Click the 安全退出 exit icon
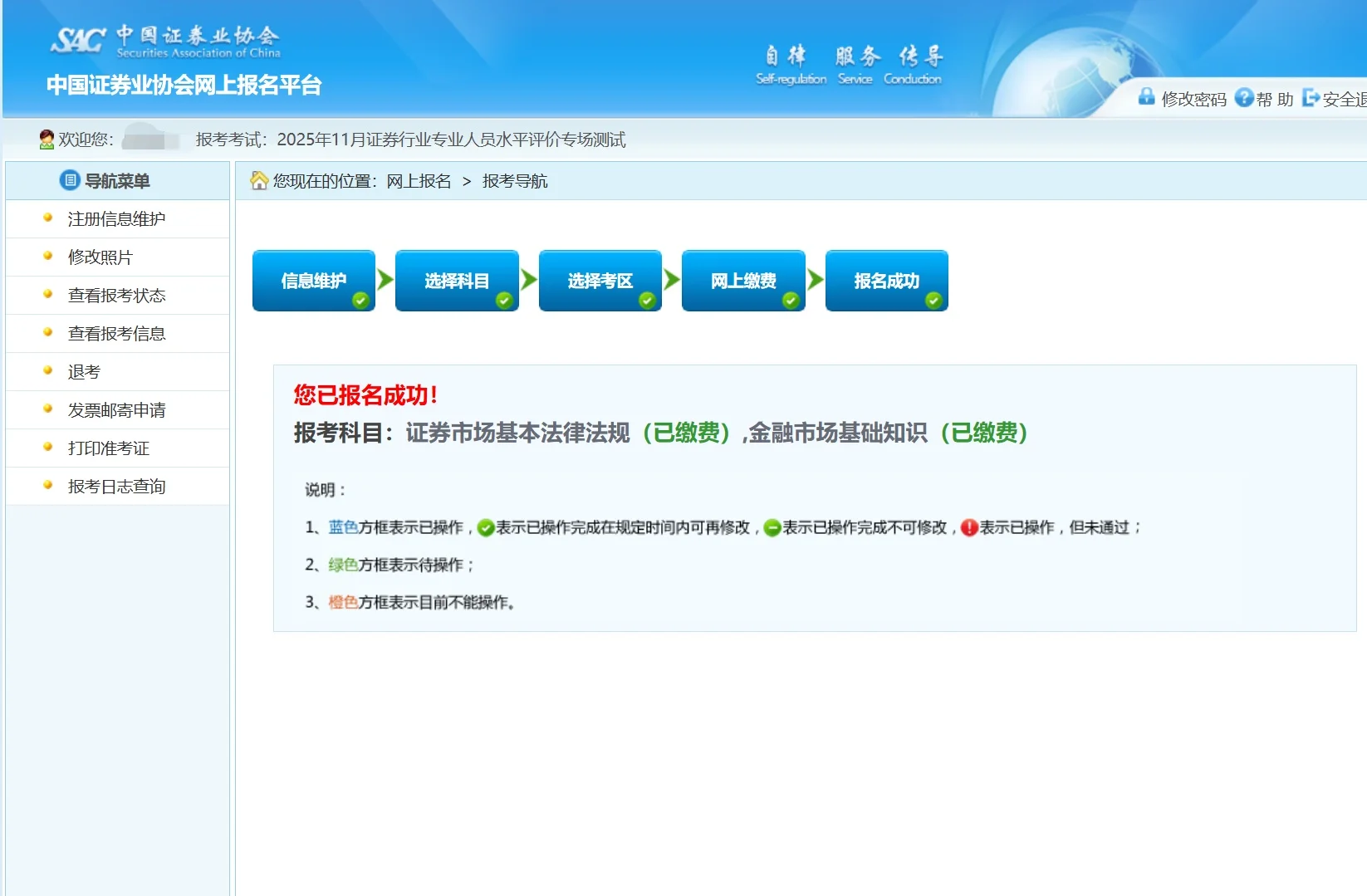The height and width of the screenshot is (896, 1367). point(1311,98)
